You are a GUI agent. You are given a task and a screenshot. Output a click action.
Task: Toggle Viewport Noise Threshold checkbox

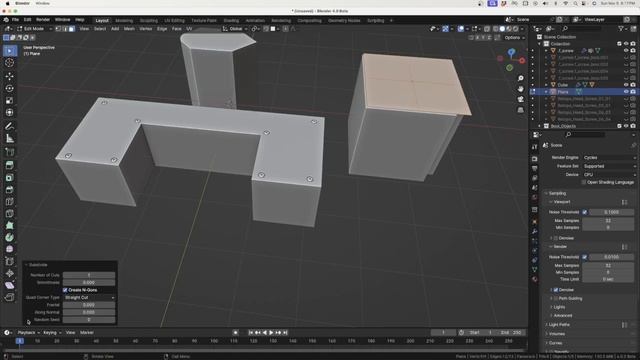click(x=584, y=212)
